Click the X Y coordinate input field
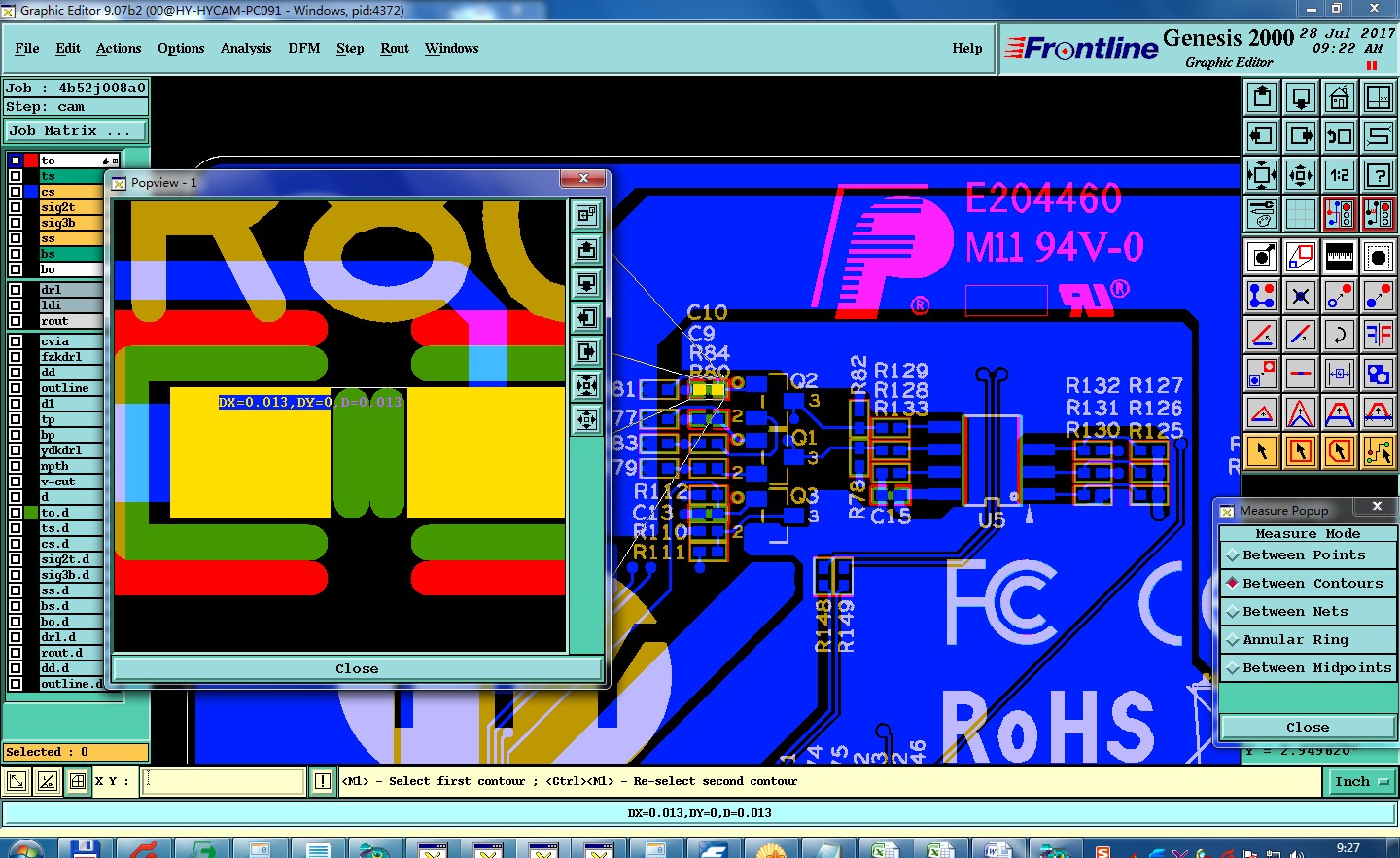 [x=224, y=781]
